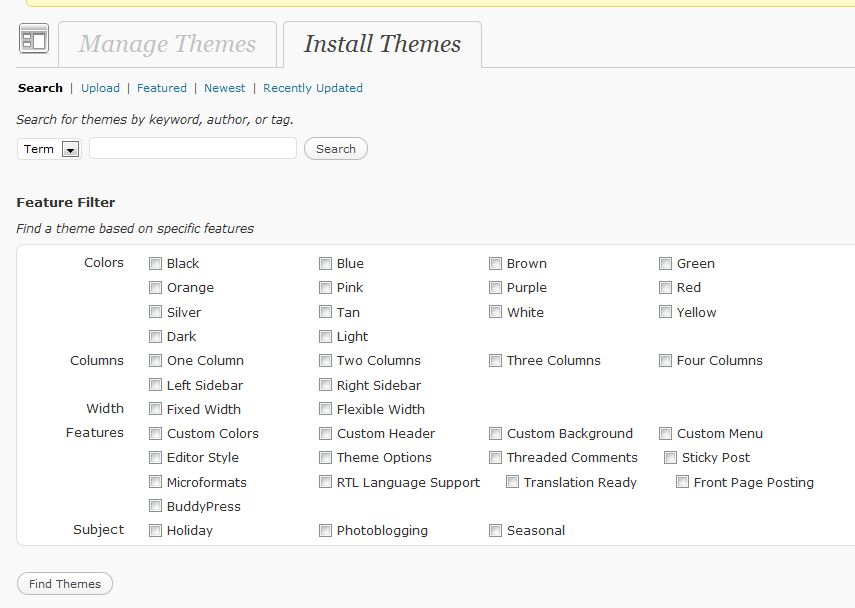This screenshot has height=608, width=855.
Task: Toggle the Flexible Width checkbox
Action: (325, 409)
